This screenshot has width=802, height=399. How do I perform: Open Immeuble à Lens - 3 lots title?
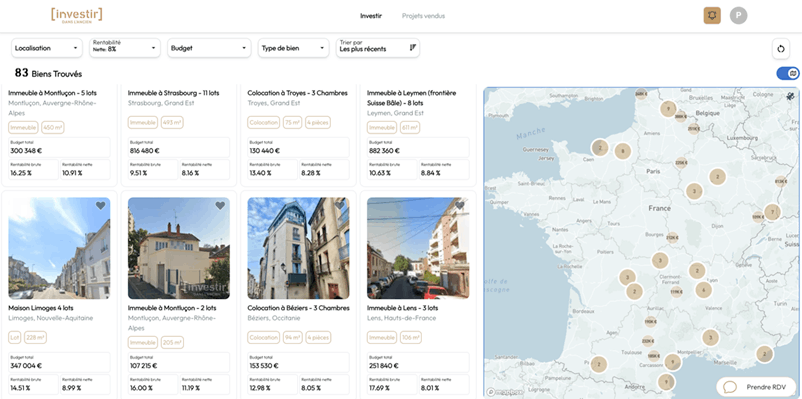coord(403,308)
